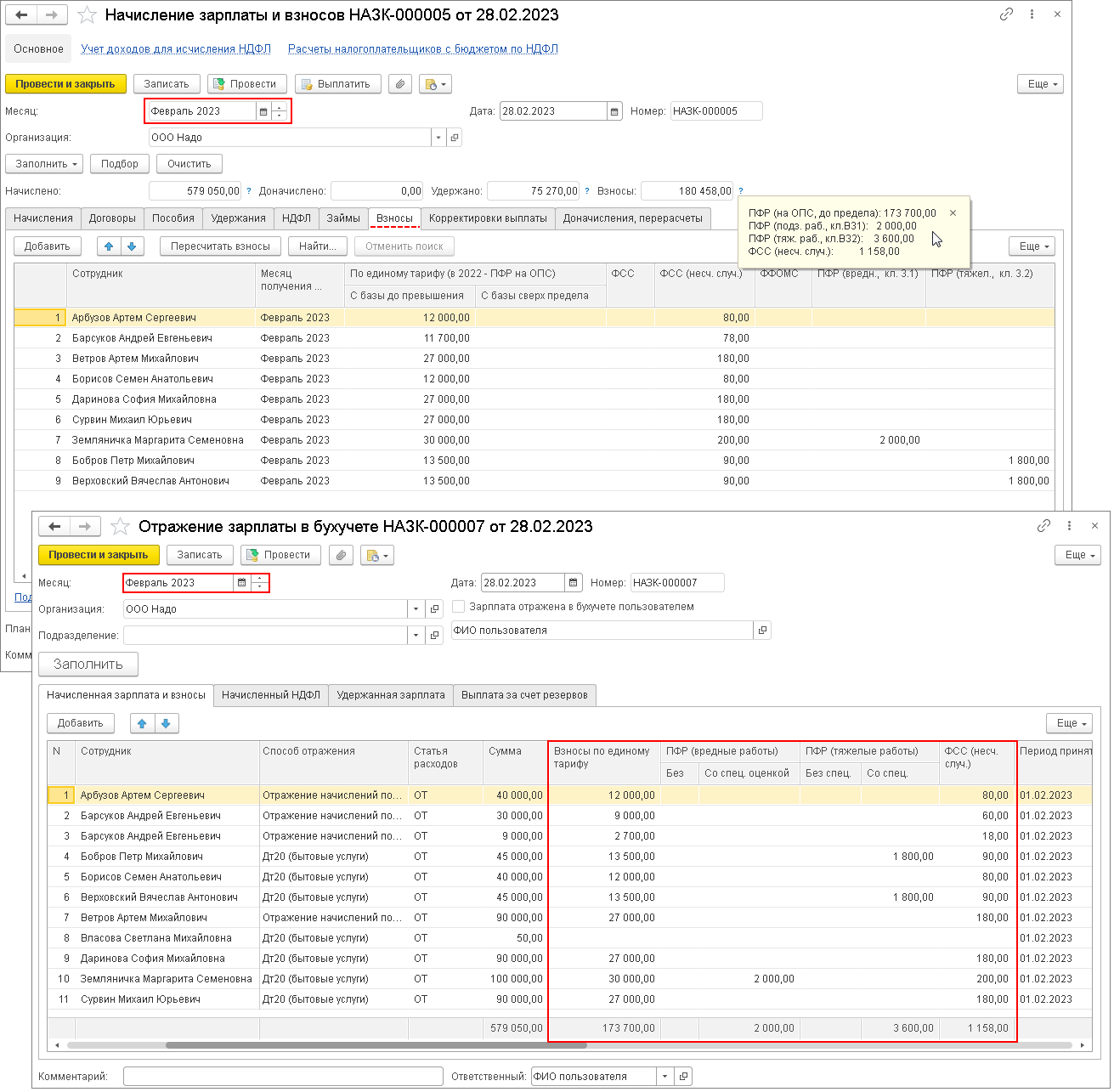Open card icon next to Ответственный field
The height and width of the screenshot is (1092, 1114).
pos(683,1077)
